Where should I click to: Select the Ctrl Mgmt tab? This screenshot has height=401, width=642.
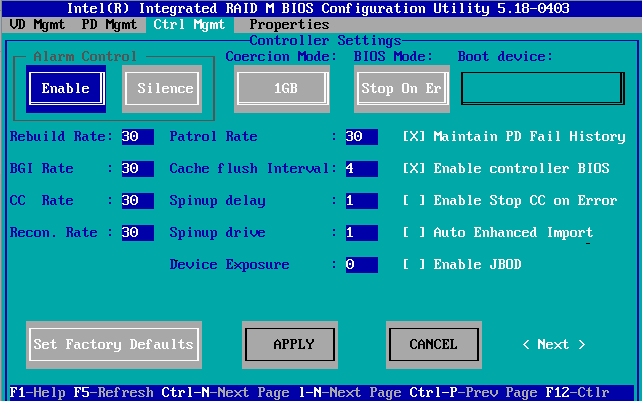(190, 25)
